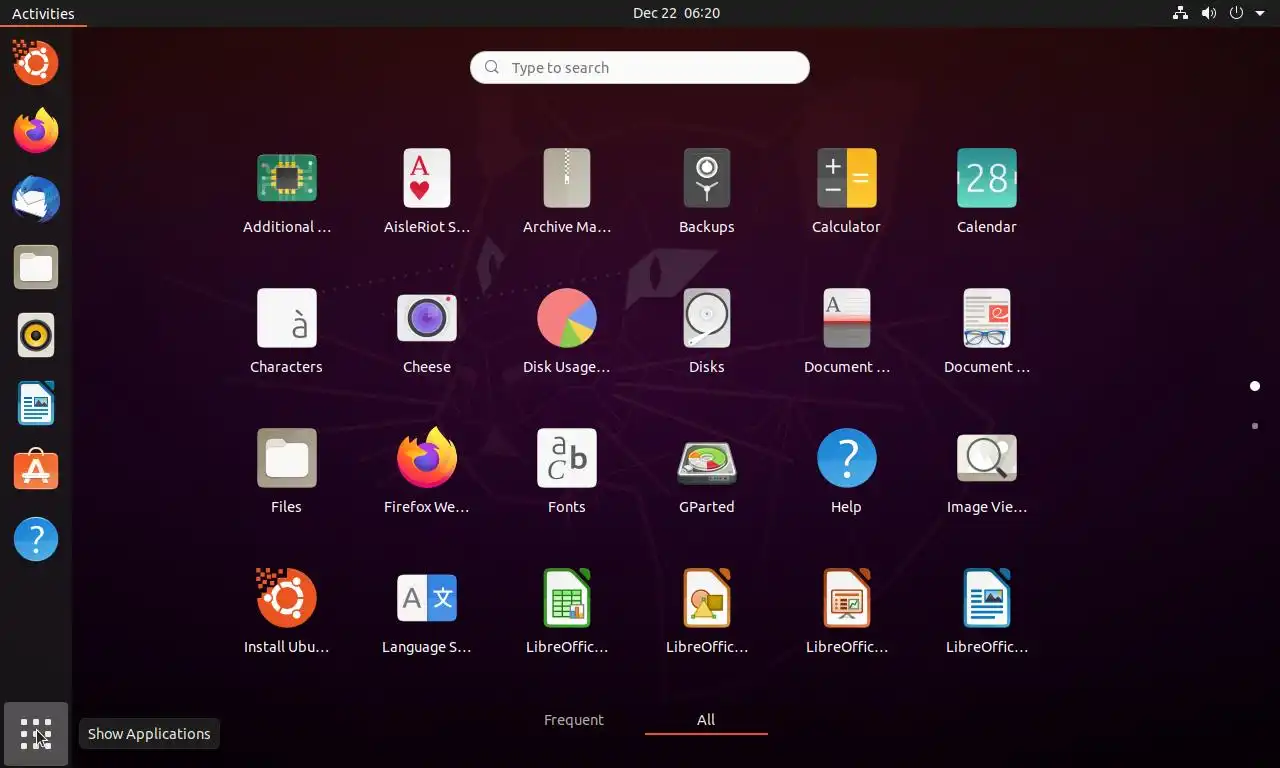Switch to the Frequent tab

pyautogui.click(x=574, y=720)
